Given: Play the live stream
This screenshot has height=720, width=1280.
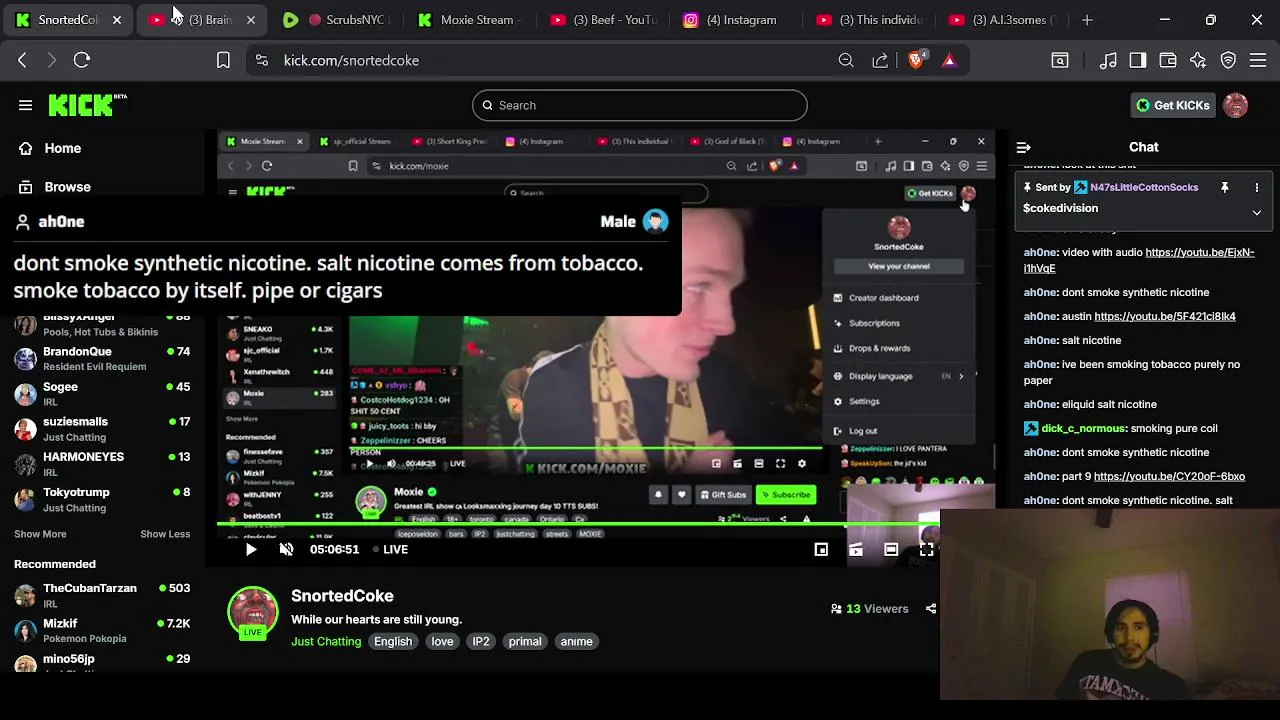Looking at the screenshot, I should (x=251, y=549).
